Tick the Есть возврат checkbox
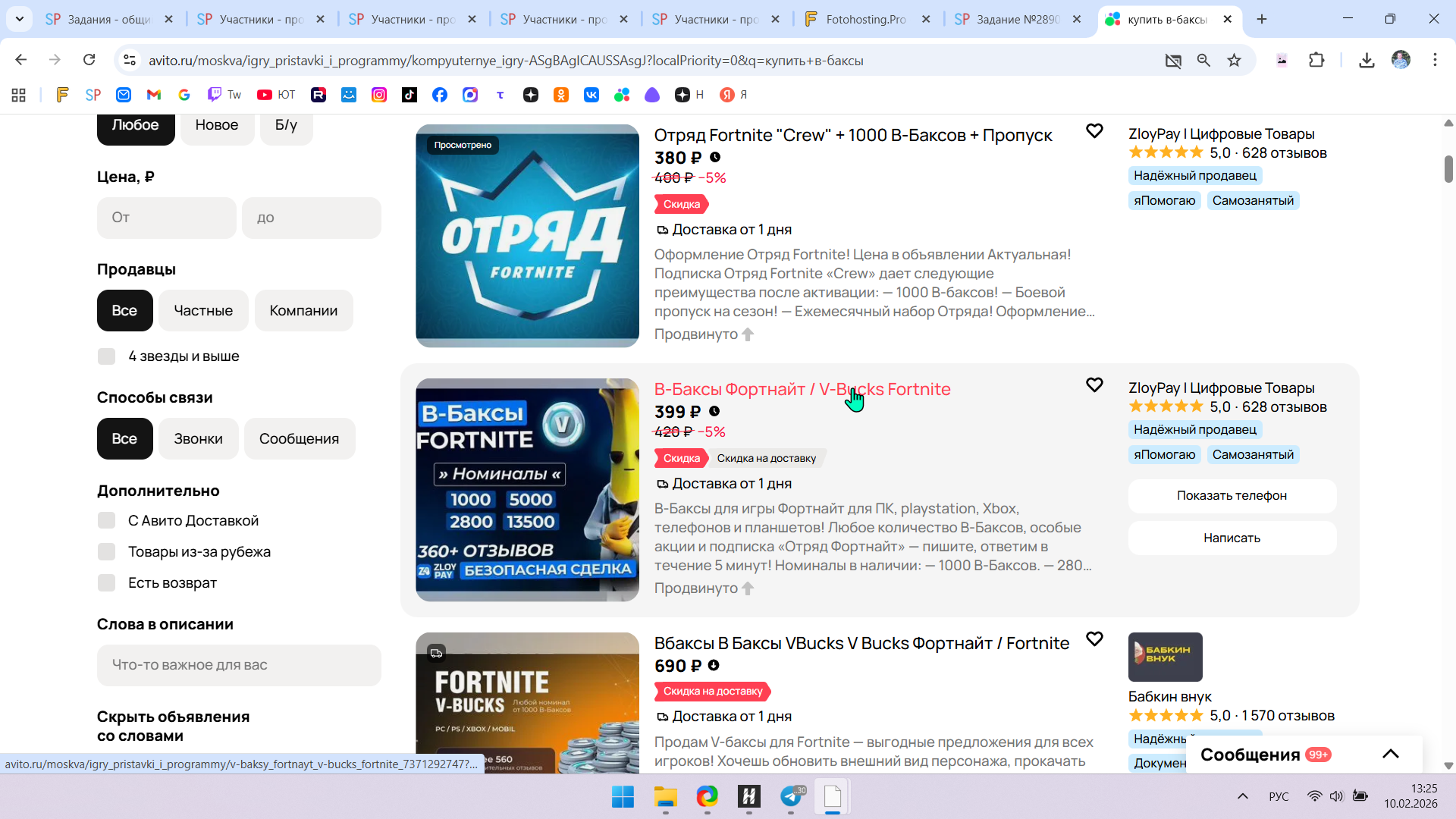The image size is (1456, 819). 107,583
